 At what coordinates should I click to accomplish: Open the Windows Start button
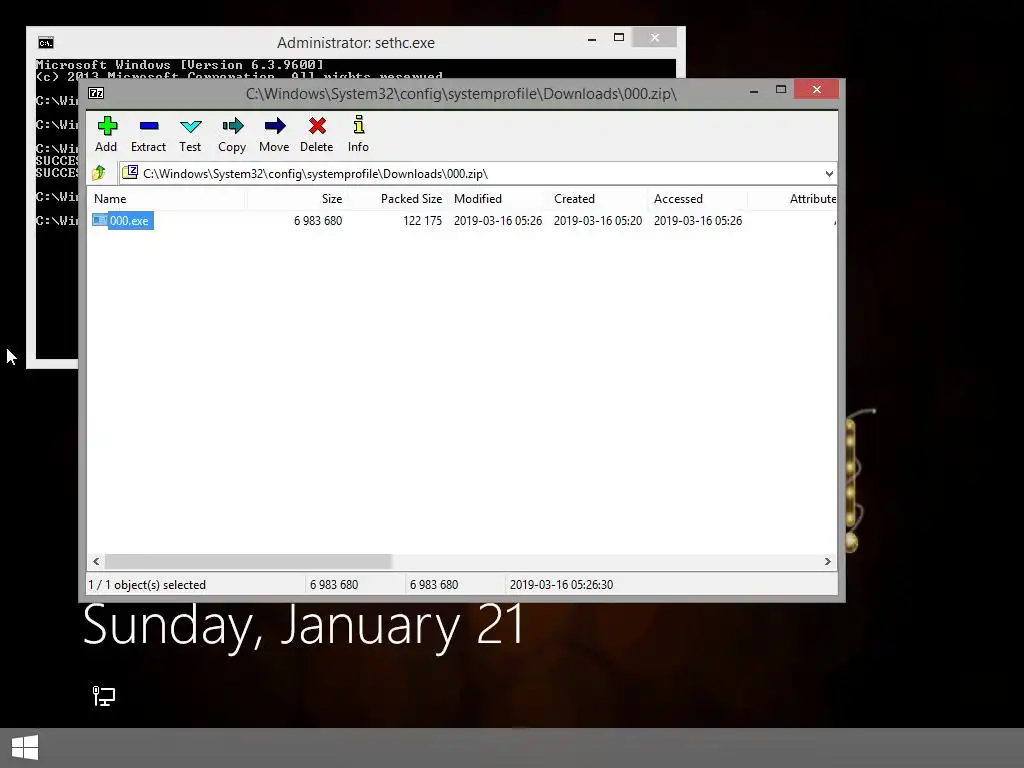pyautogui.click(x=25, y=747)
